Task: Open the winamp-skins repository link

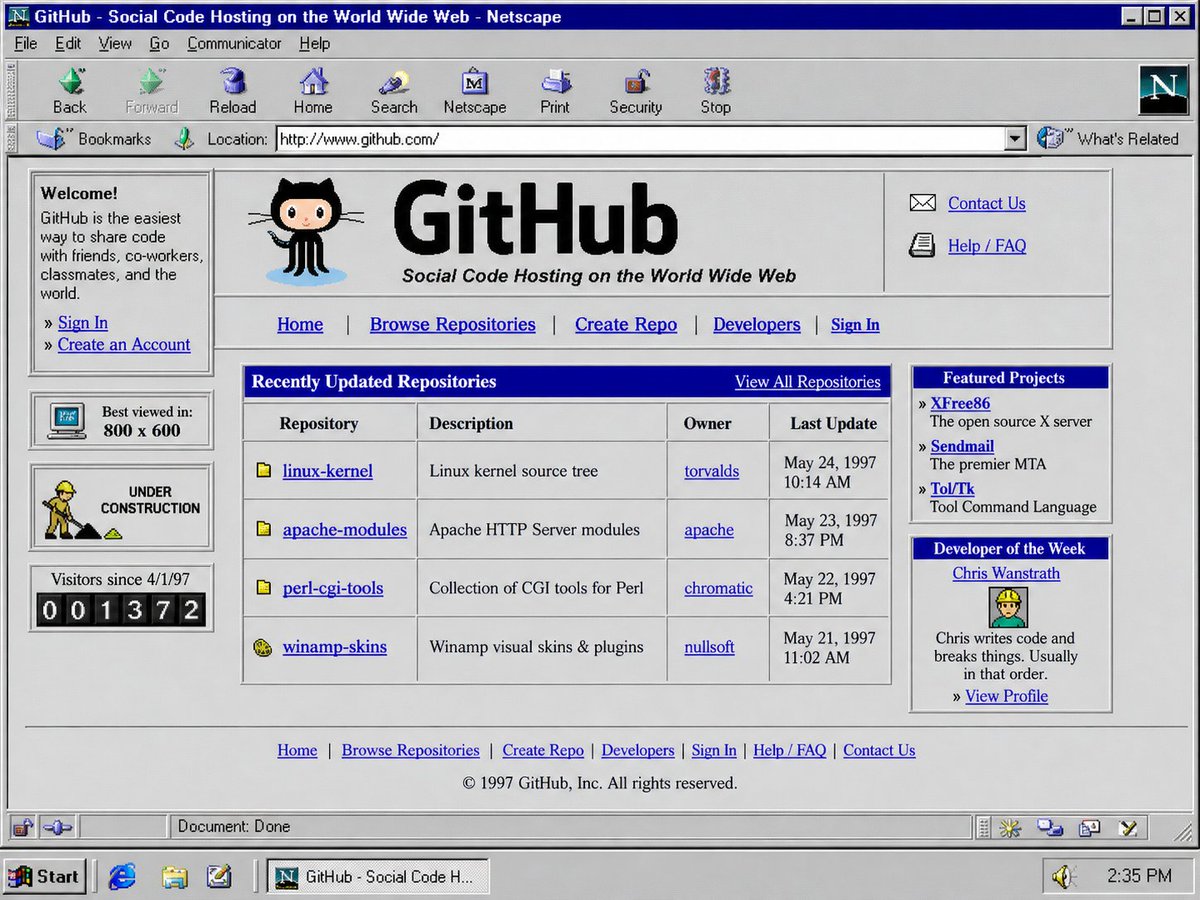Action: click(335, 647)
